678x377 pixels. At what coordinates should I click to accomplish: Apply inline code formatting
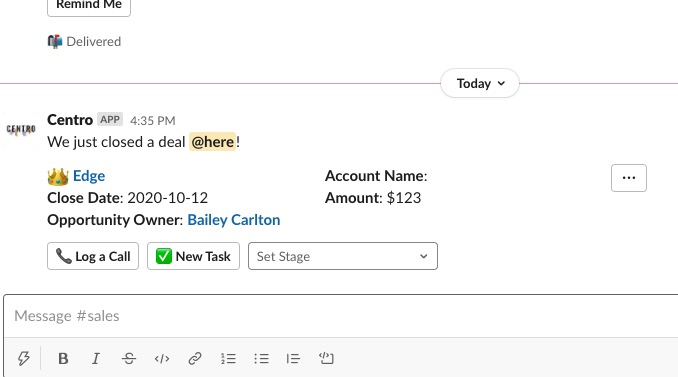pos(162,358)
